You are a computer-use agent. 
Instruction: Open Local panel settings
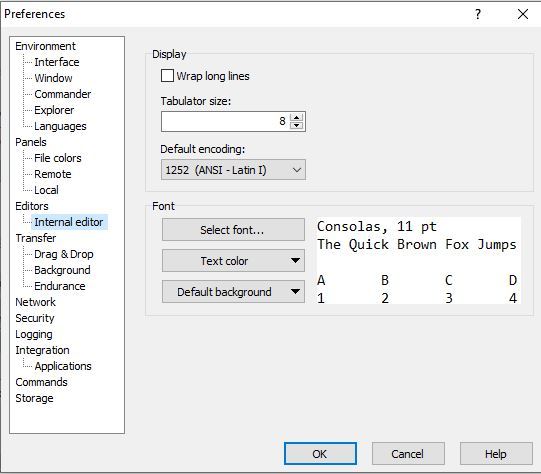[46, 190]
